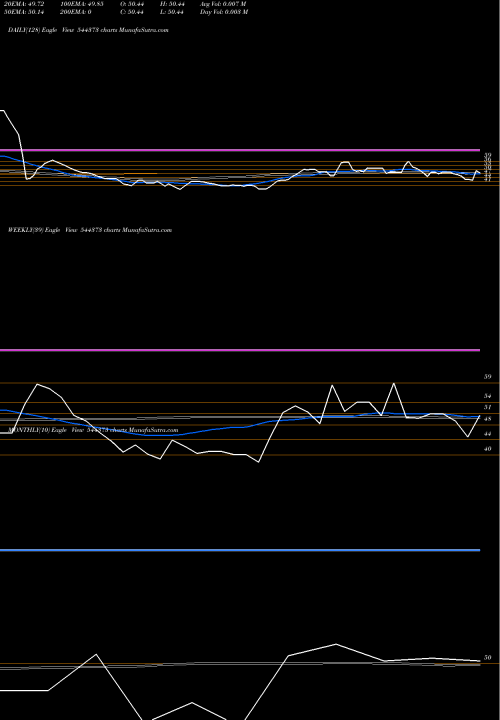Click the 40 price level on weekly axis
The image size is (500, 720).
(488, 449)
